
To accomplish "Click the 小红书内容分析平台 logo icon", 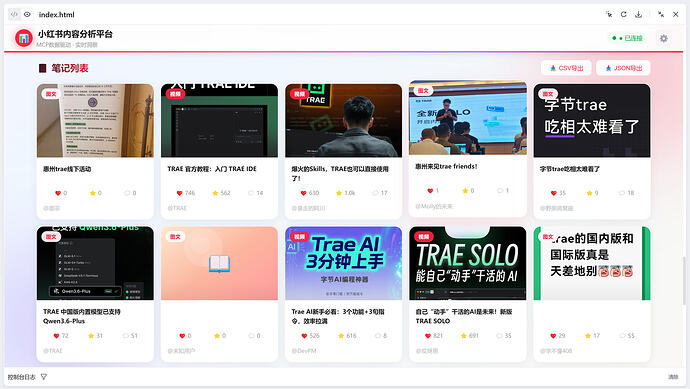I will click(24, 38).
